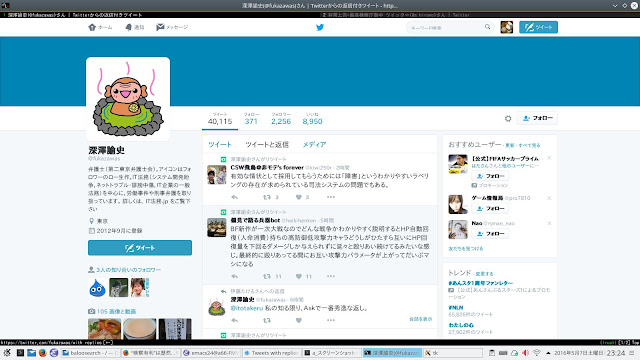Click the @itotakeru mention link
640x360 pixels.
coord(247,308)
